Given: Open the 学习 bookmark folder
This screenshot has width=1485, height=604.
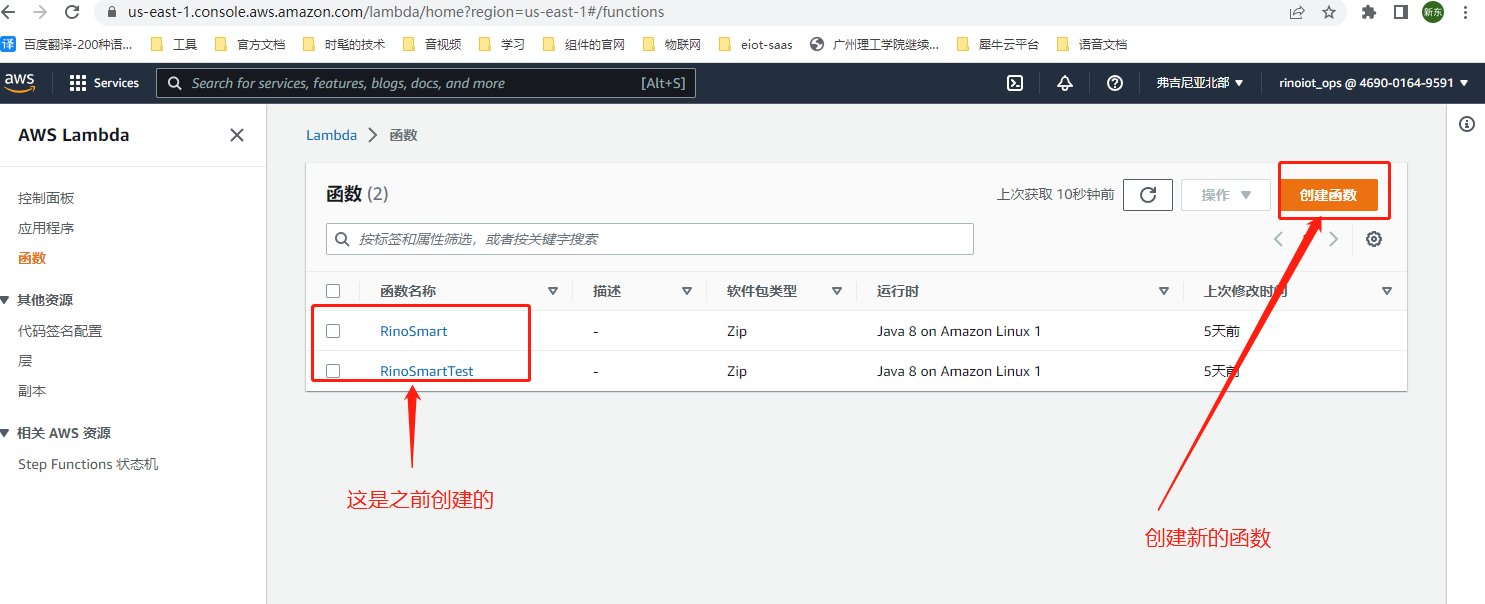Looking at the screenshot, I should 501,44.
